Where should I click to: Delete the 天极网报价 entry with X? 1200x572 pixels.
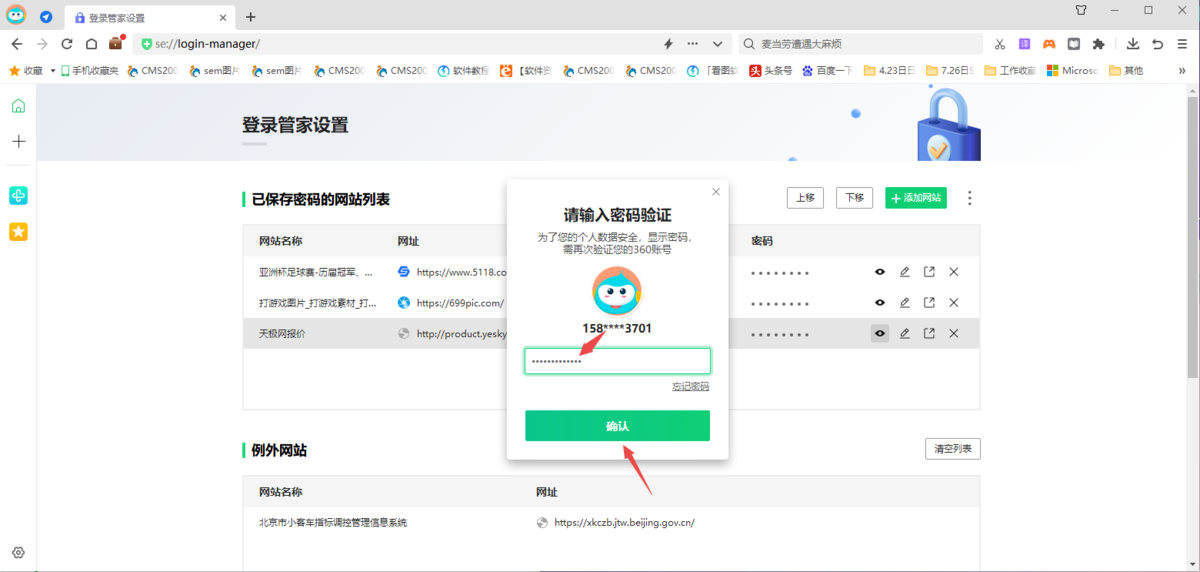954,334
